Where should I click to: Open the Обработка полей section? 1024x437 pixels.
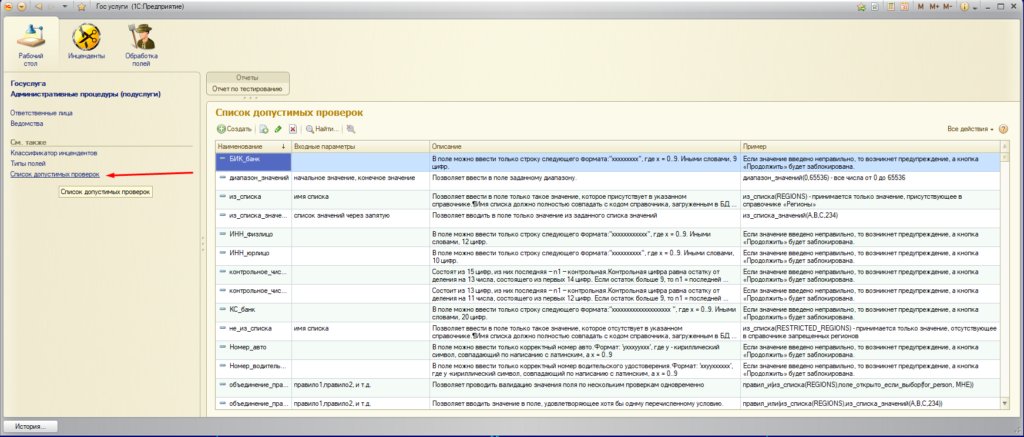[142, 43]
